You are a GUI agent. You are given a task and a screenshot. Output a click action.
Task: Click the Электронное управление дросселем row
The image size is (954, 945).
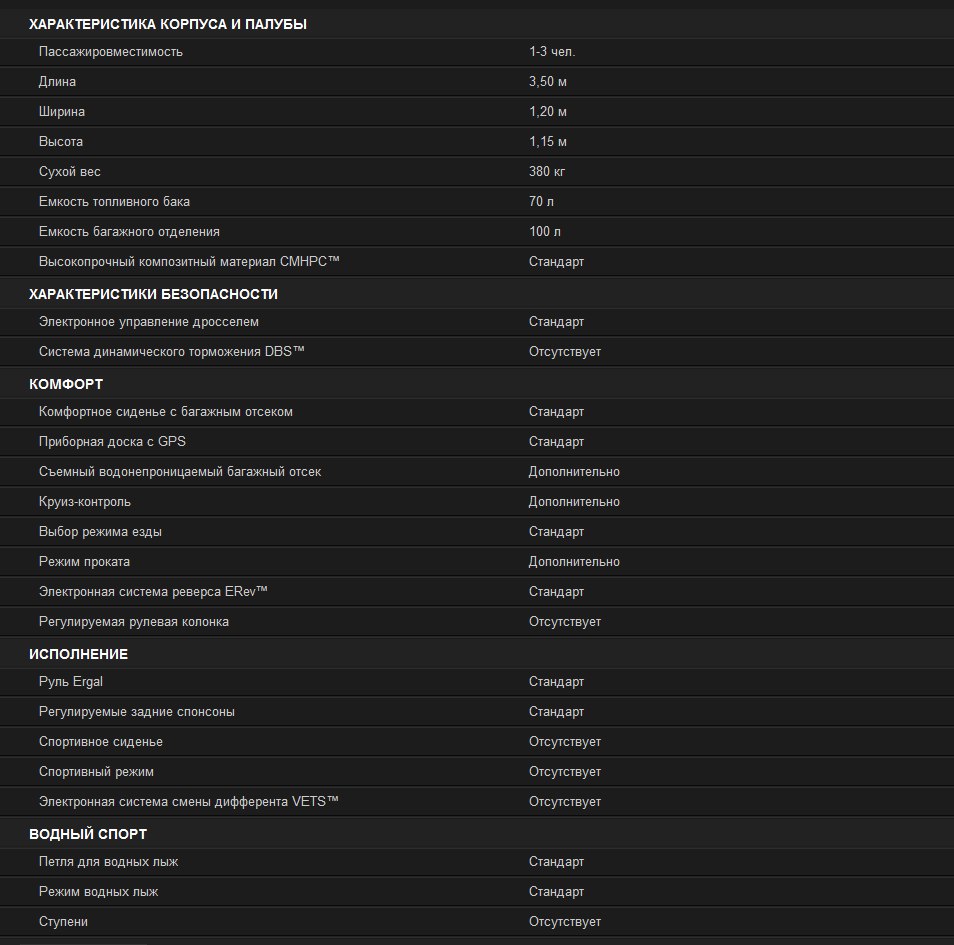[x=477, y=322]
